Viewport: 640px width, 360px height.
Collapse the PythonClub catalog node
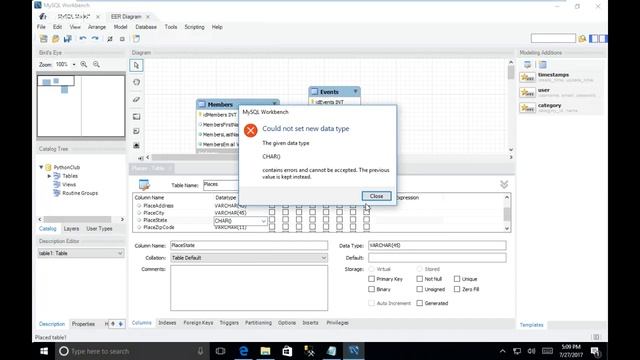pos(41,167)
